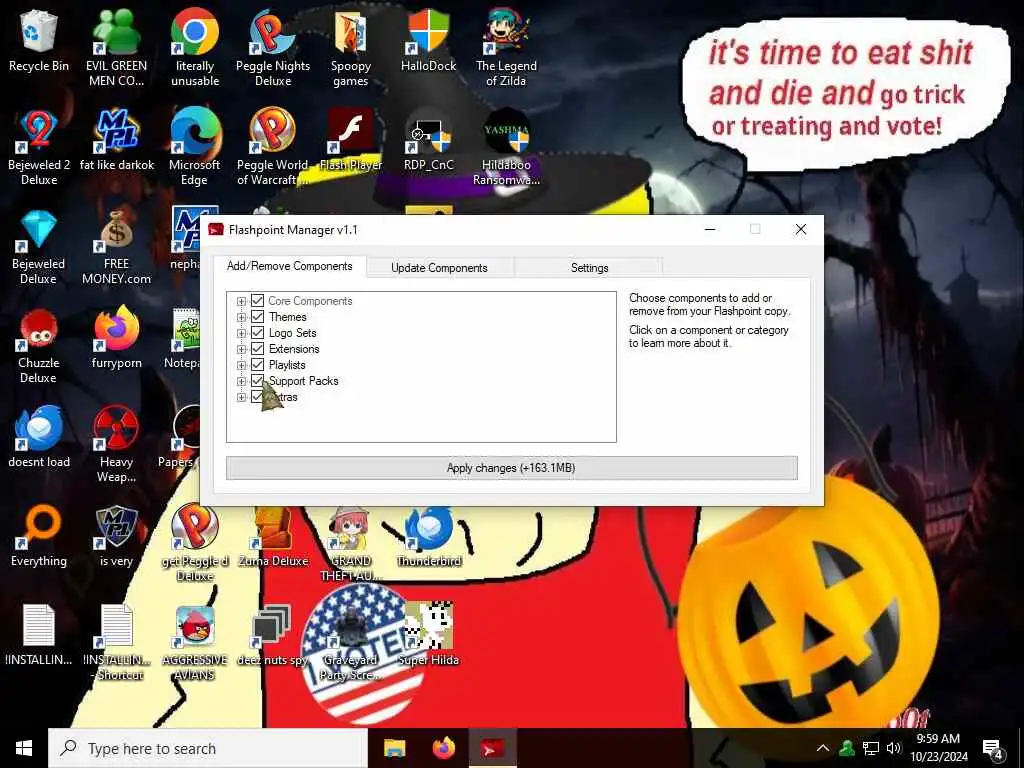
Task: Toggle the Support Packs checkbox
Action: tap(257, 381)
